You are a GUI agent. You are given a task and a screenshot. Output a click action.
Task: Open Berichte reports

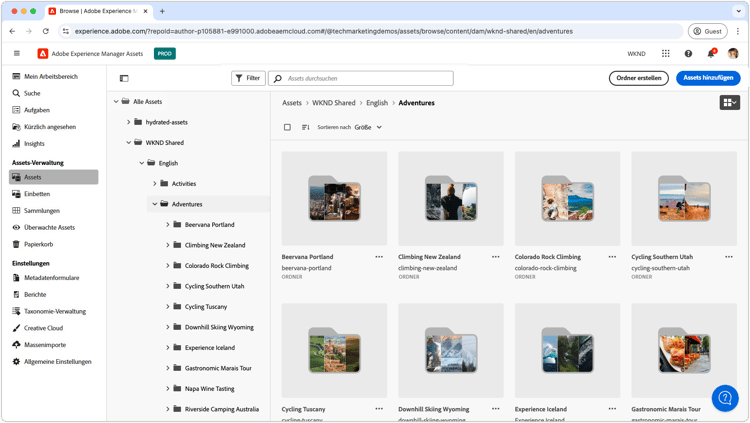[29, 294]
